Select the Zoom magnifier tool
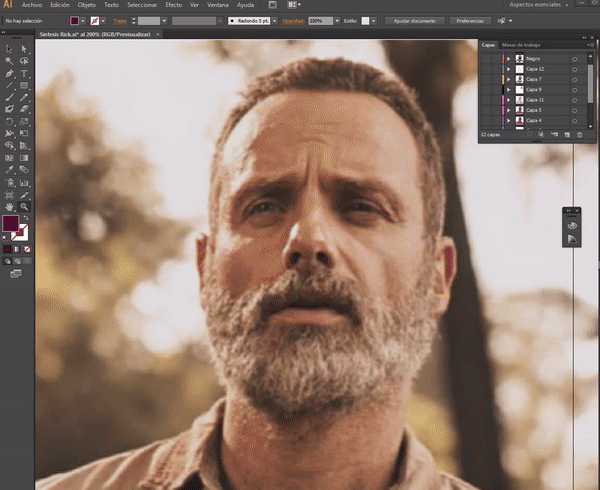600x490 pixels. tap(24, 207)
